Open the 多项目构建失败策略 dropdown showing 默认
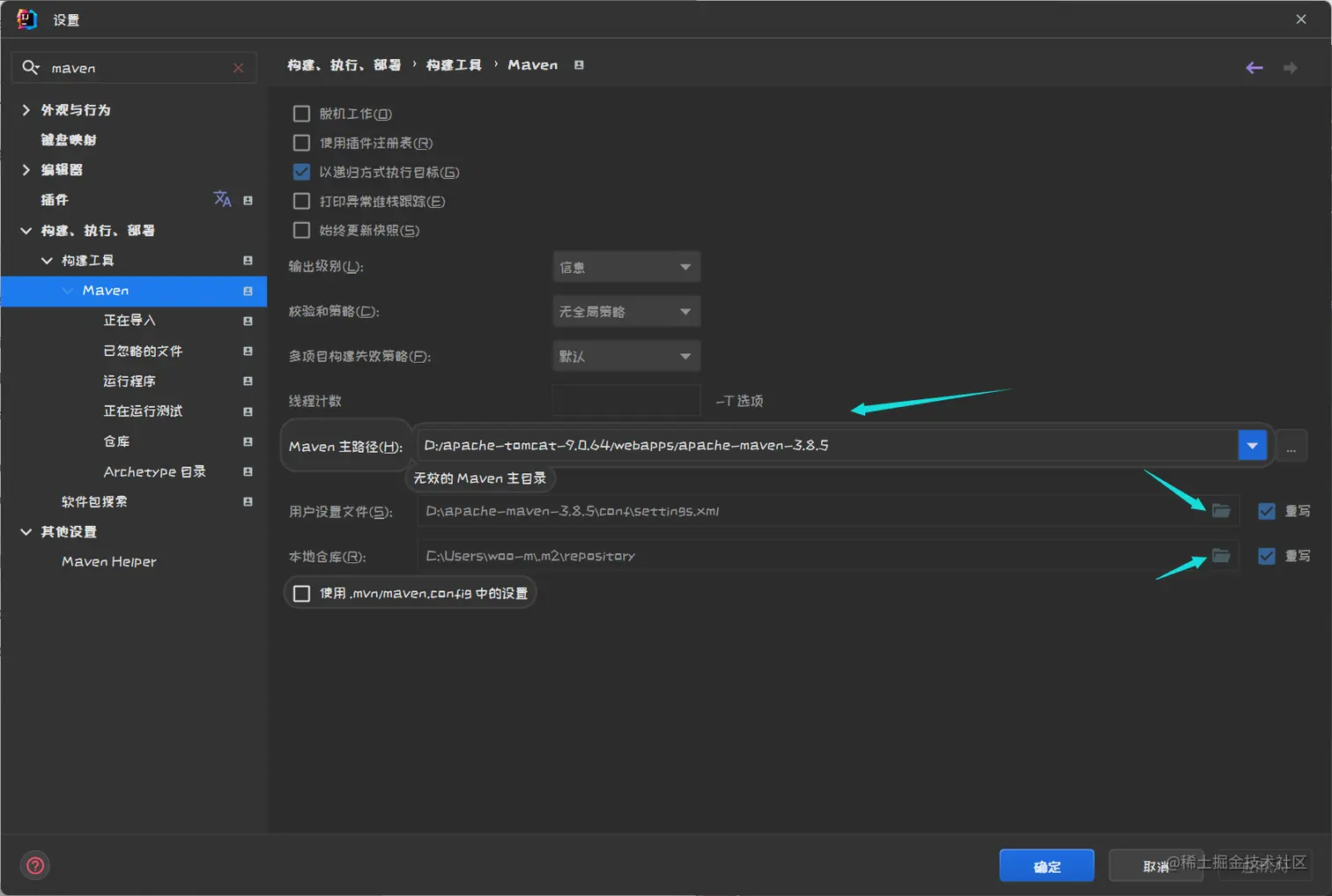1332x896 pixels. click(626, 356)
